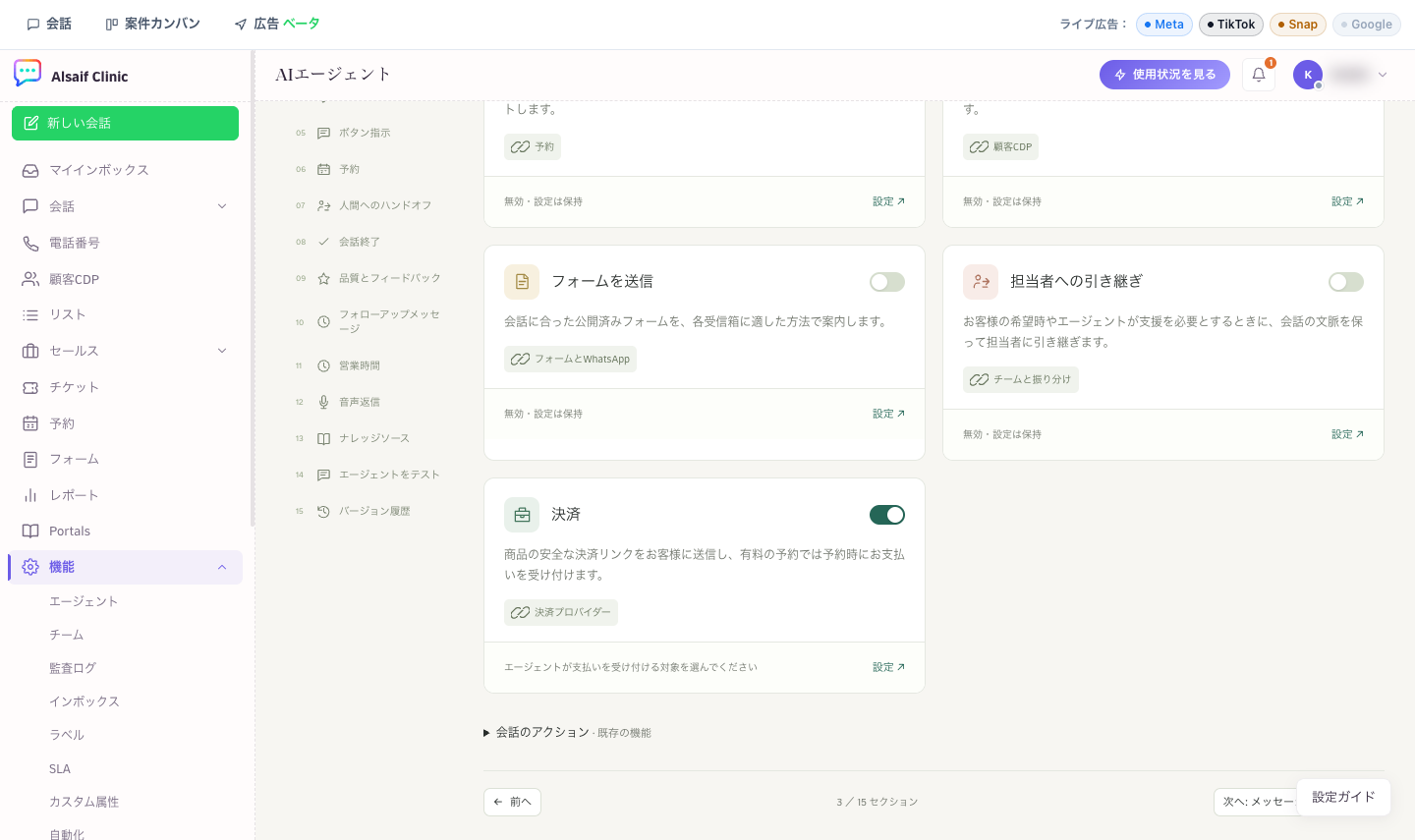
Task: Open the 顧客CDP people icon in the sidebar
Action: point(30,279)
